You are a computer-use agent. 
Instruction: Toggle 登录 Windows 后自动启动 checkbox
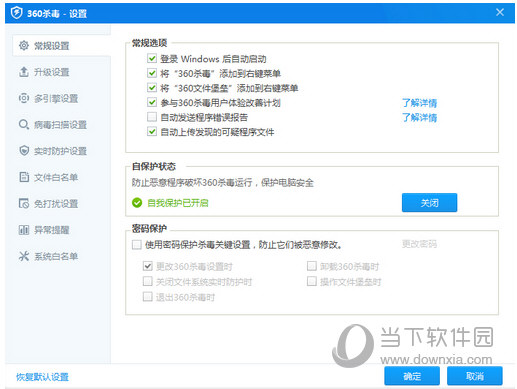tap(152, 58)
